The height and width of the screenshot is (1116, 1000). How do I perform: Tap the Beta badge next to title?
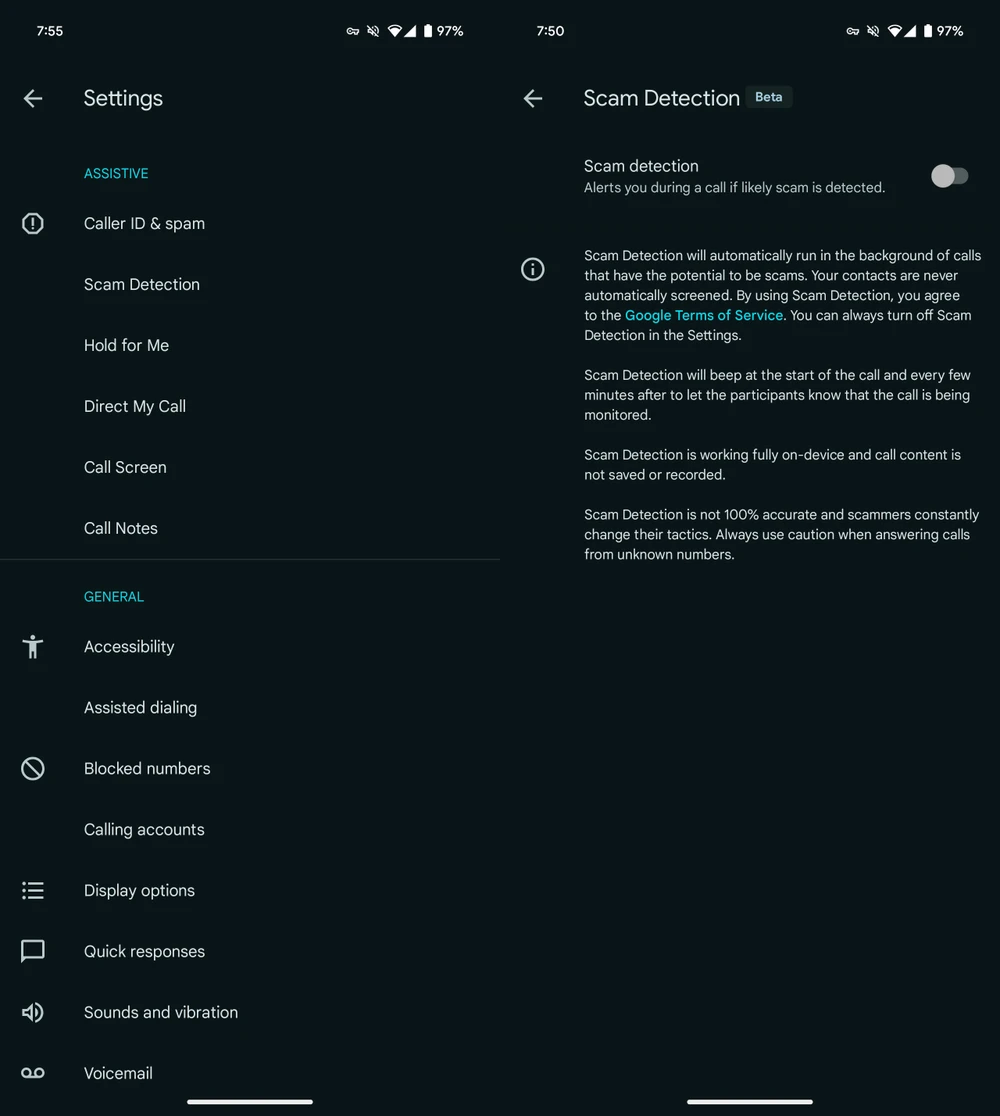tap(768, 97)
